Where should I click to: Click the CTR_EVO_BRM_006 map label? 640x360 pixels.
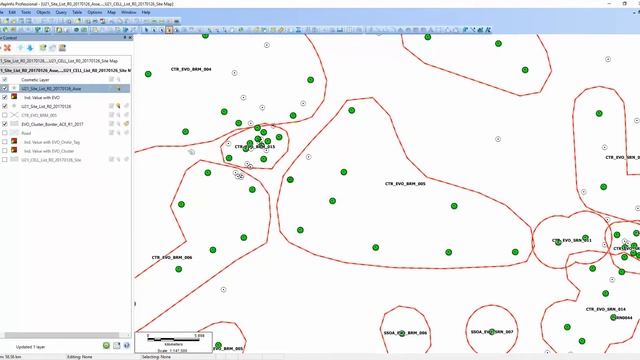click(x=172, y=258)
